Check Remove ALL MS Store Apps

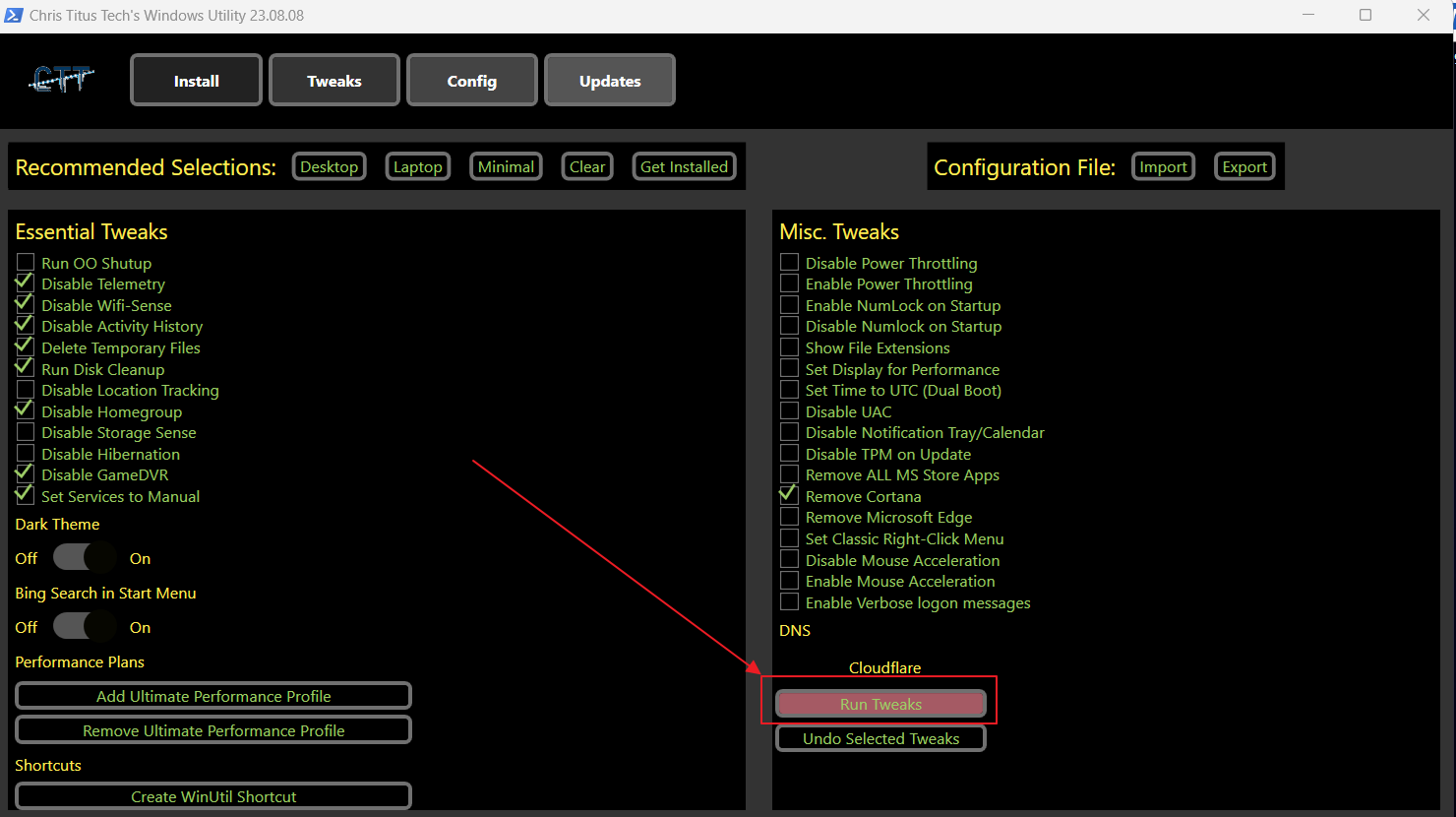tap(789, 474)
